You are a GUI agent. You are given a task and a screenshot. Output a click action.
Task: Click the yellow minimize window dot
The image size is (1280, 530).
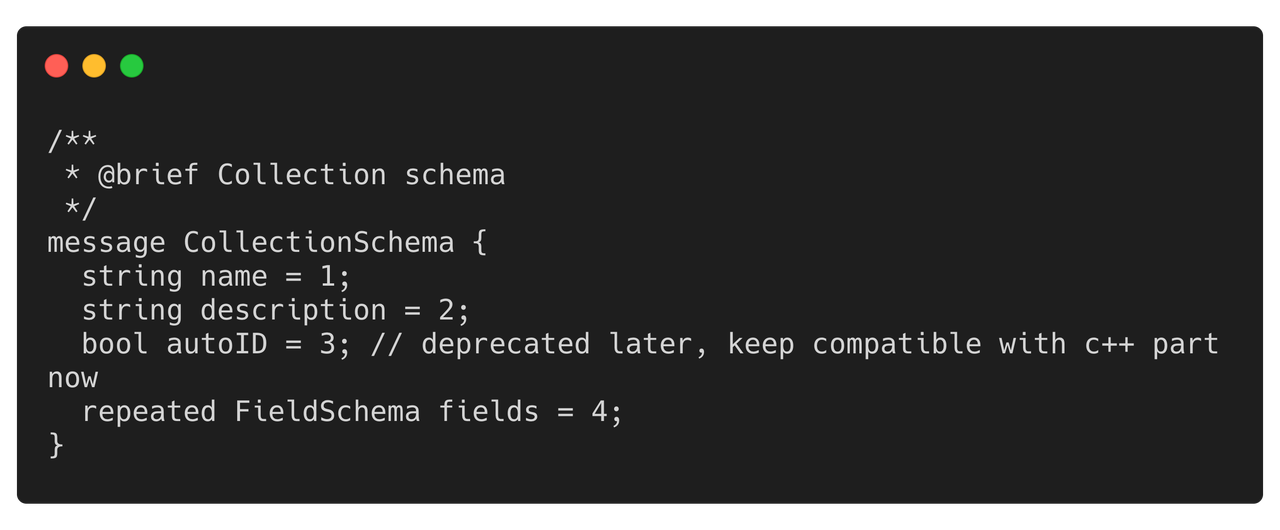[x=94, y=66]
